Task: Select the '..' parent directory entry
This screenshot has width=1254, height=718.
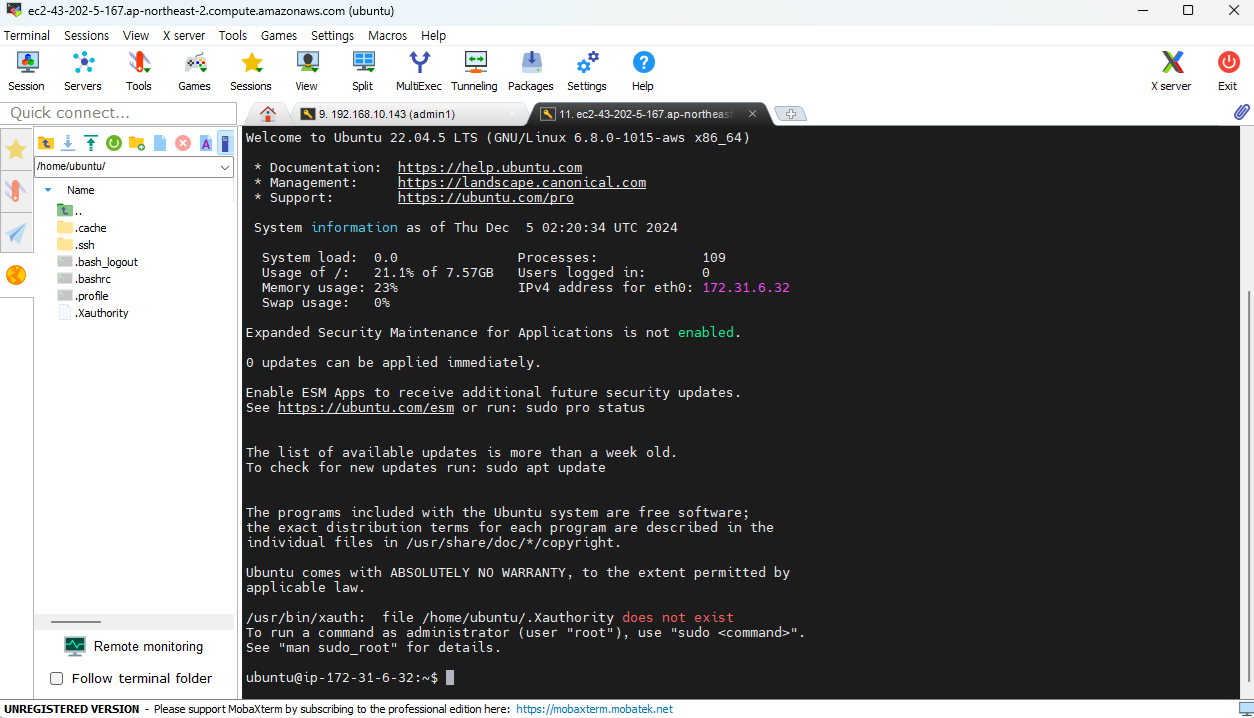Action: (x=70, y=211)
